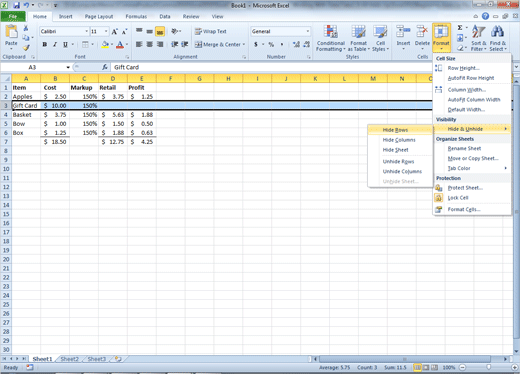Open the Calibri font name dropdown

(86, 31)
